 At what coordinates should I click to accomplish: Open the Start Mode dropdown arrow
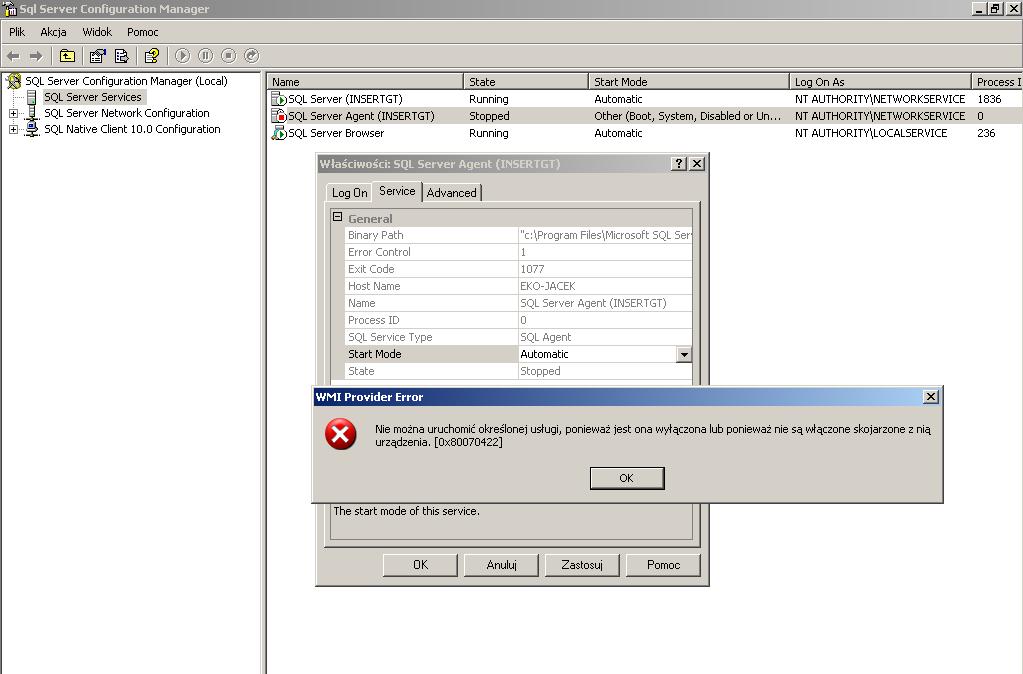click(x=684, y=354)
